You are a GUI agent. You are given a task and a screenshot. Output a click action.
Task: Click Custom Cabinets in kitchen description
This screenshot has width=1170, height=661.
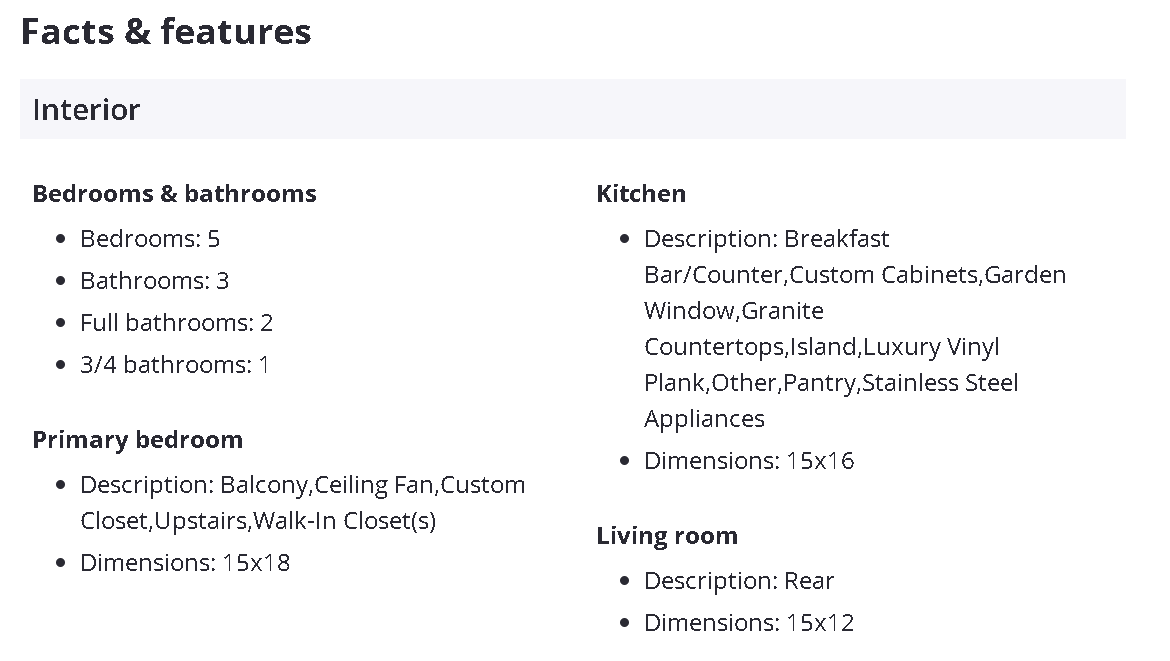pos(884,275)
